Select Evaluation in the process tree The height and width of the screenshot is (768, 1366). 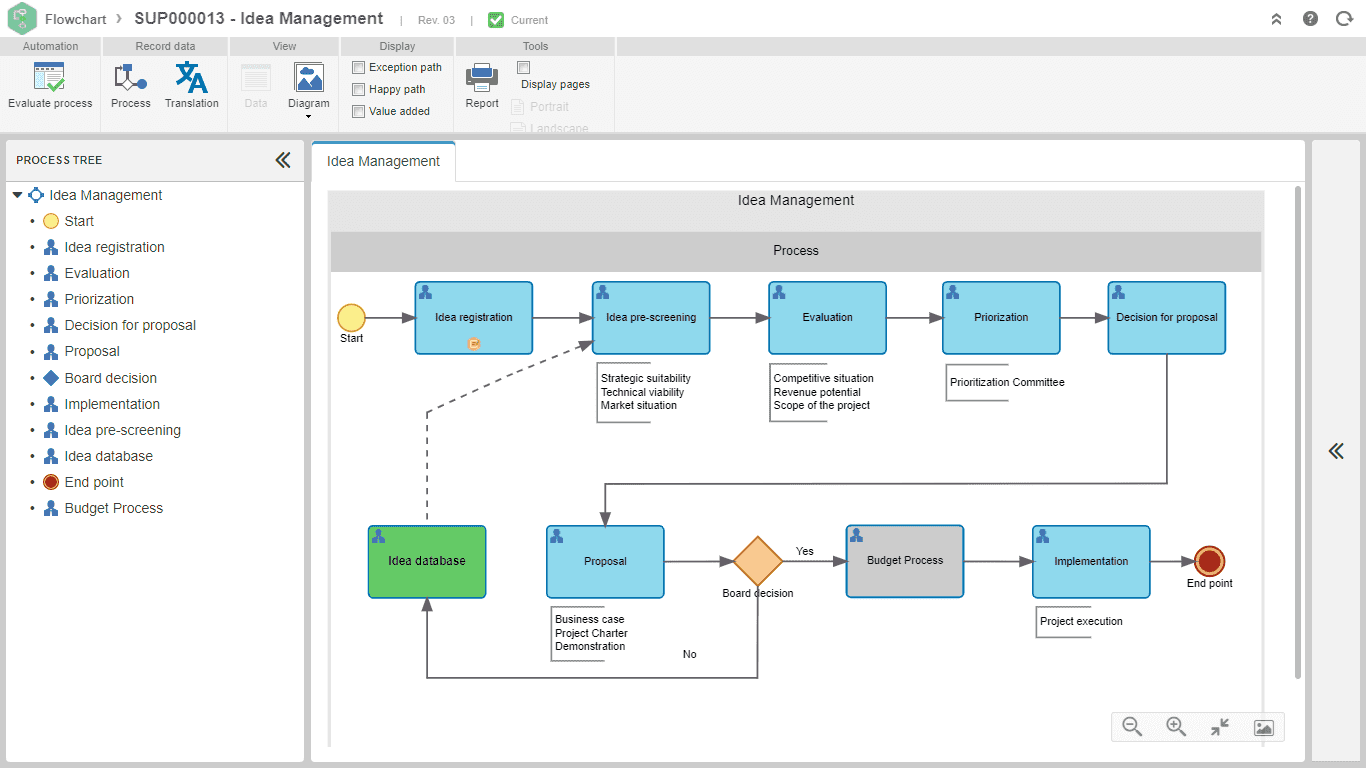97,273
